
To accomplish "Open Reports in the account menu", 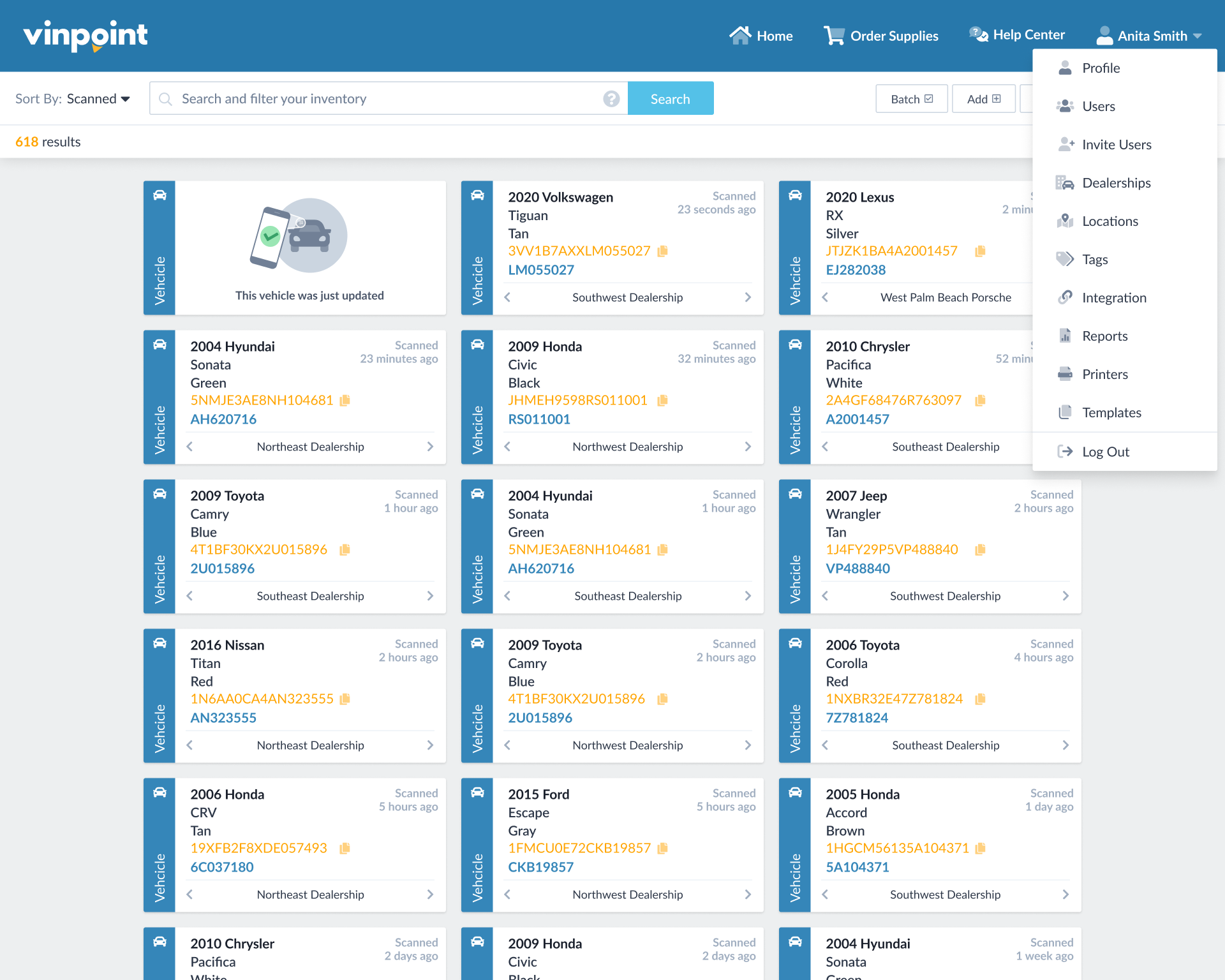I will pos(1104,336).
